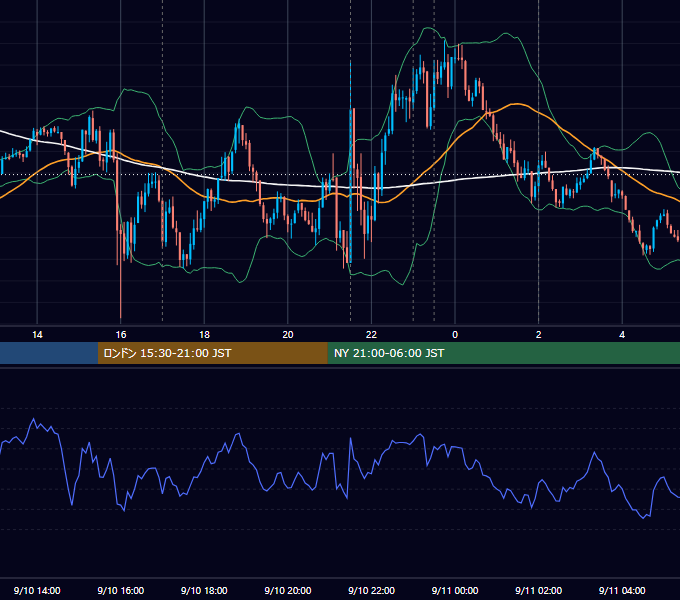680x600 pixels.
Task: Click the 9/10 16:00 time label
Action: point(121,590)
